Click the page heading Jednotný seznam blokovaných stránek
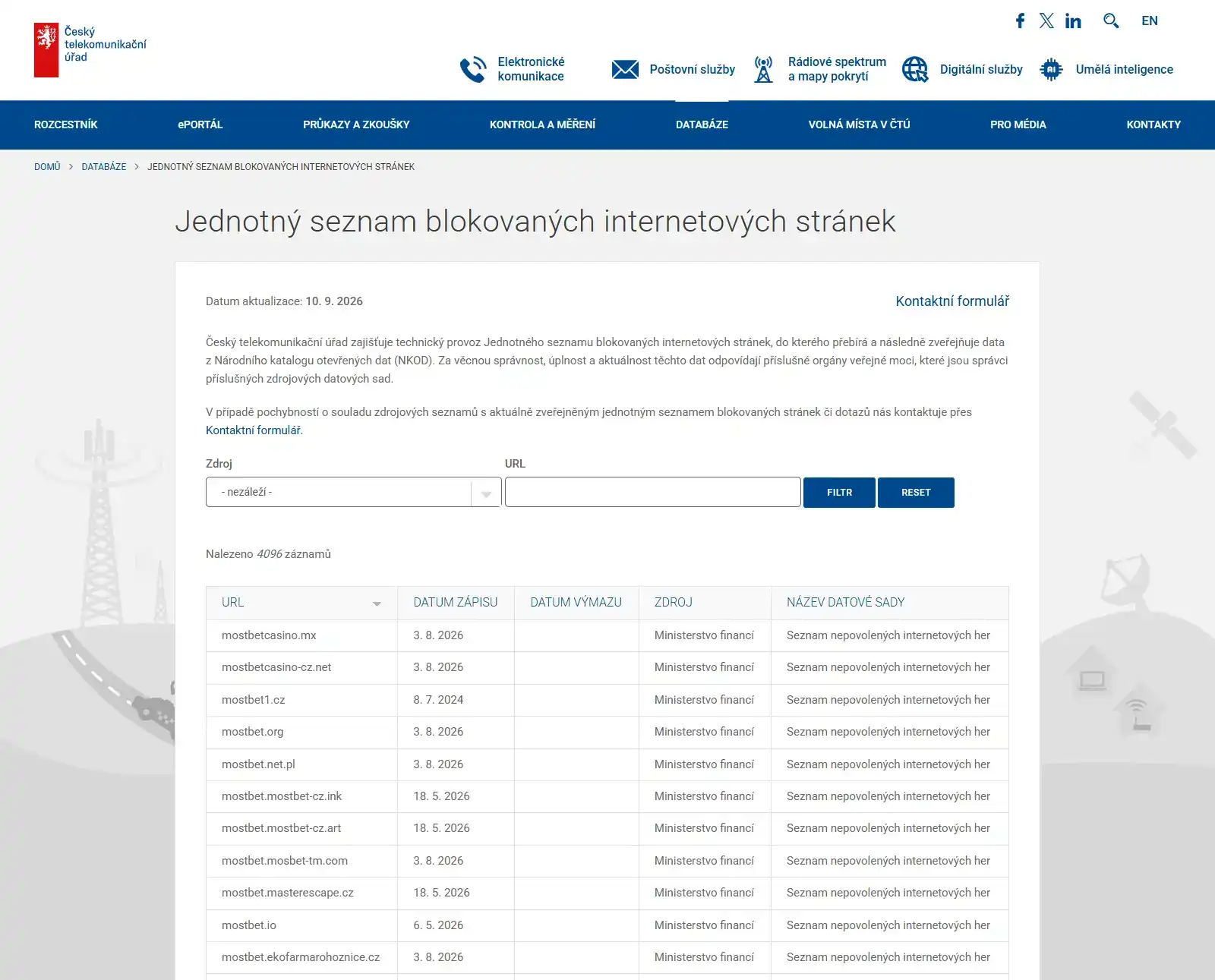 click(x=535, y=221)
